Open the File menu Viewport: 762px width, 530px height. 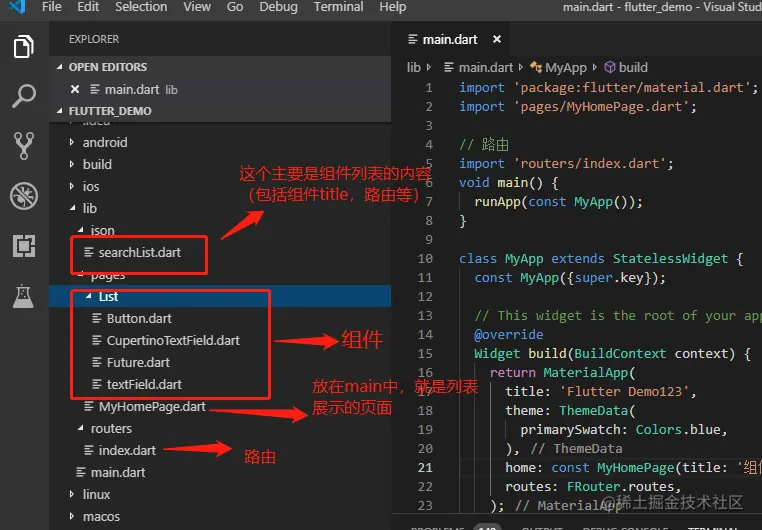point(52,7)
